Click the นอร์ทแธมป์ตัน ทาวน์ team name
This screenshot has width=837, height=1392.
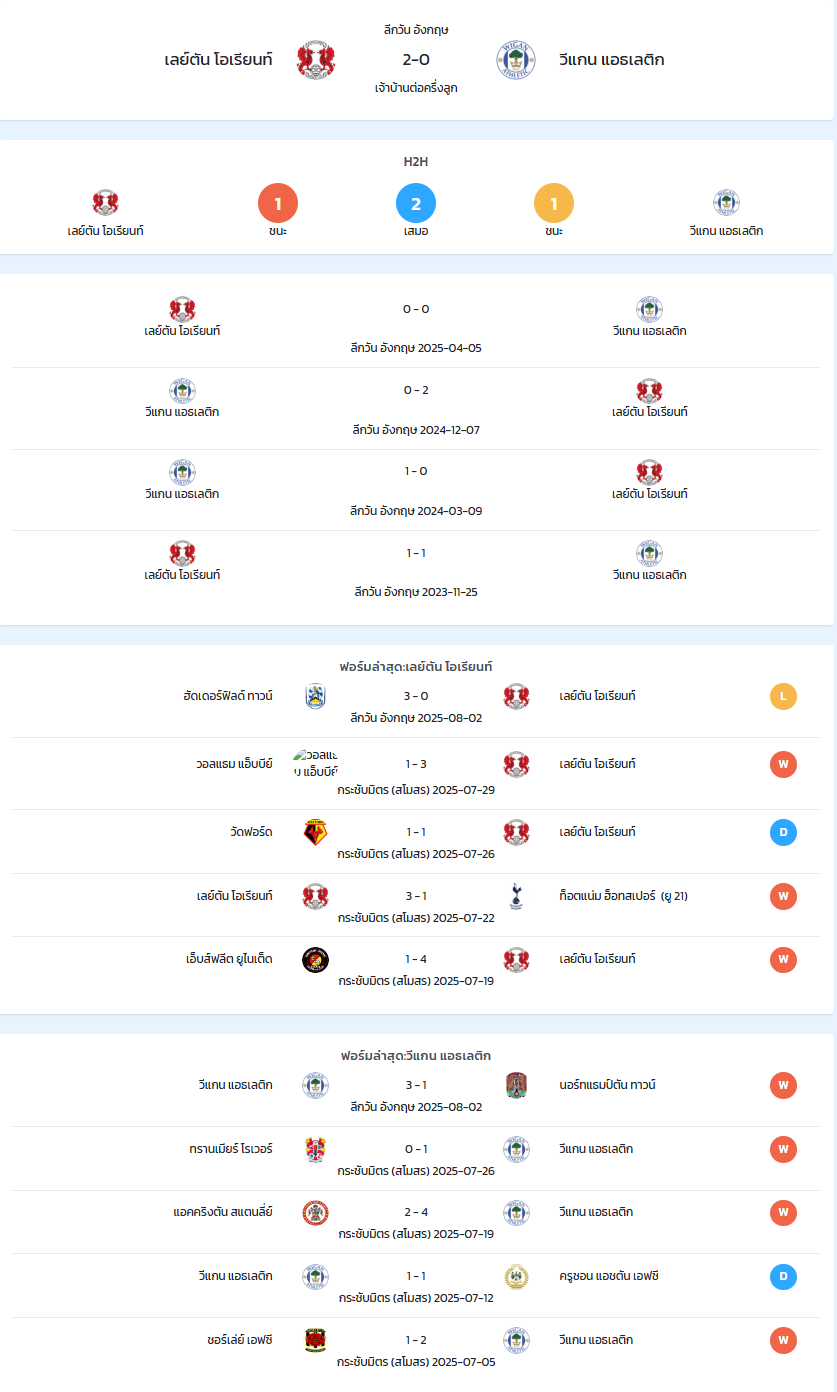tap(608, 1085)
